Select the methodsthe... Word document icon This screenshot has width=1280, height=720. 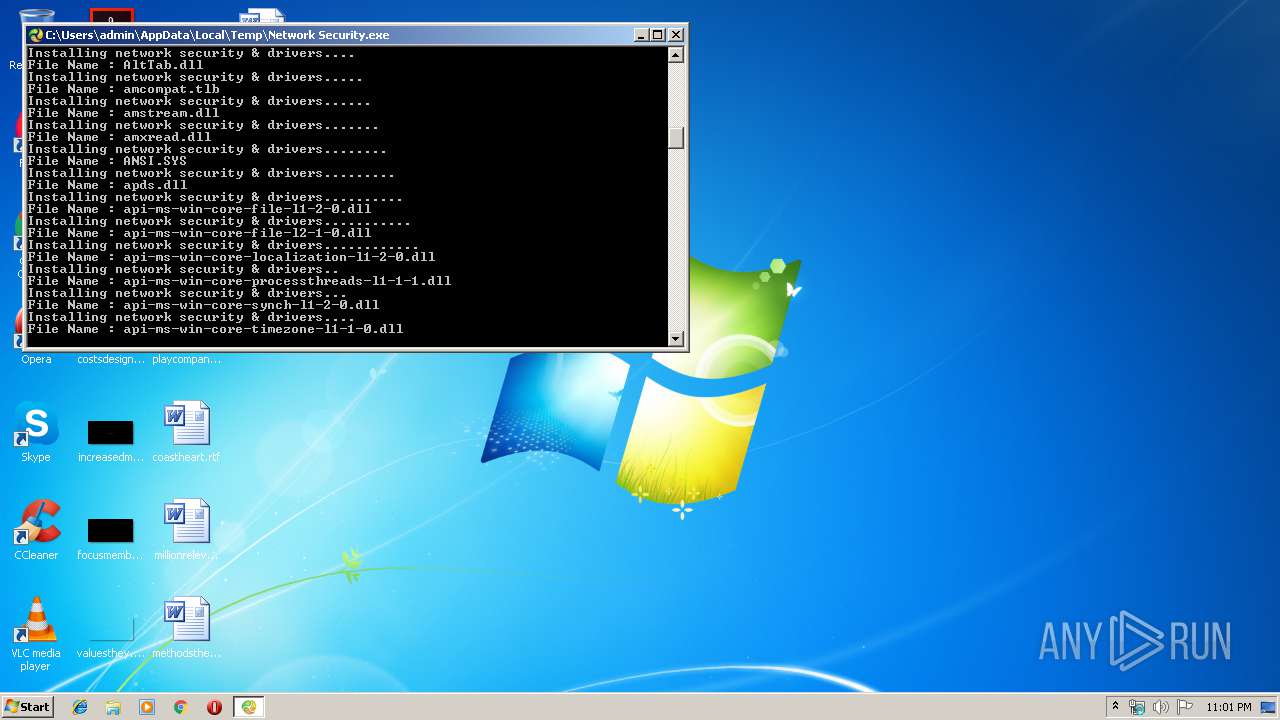tap(186, 628)
